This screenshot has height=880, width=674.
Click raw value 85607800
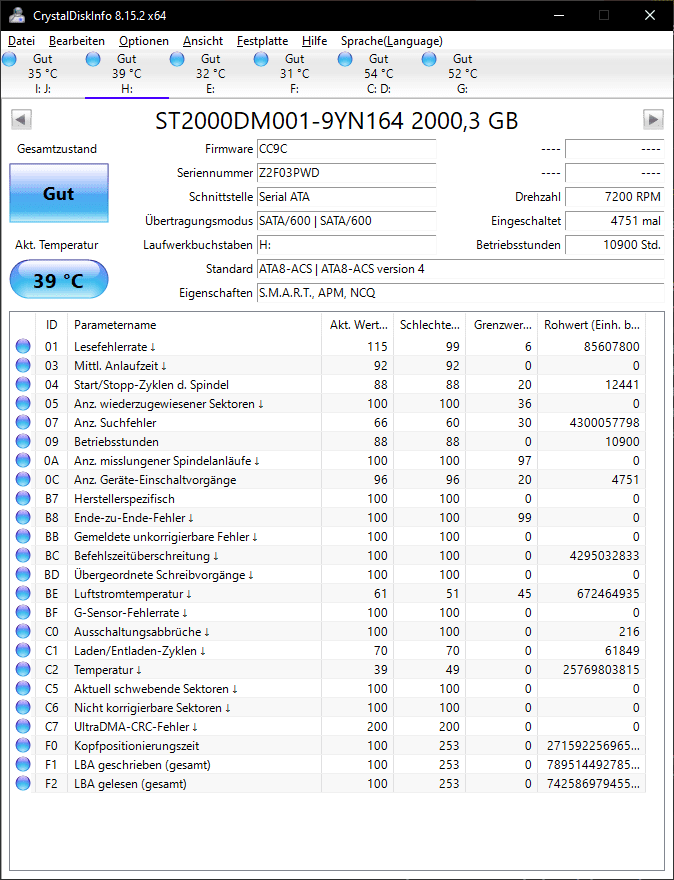tap(612, 347)
